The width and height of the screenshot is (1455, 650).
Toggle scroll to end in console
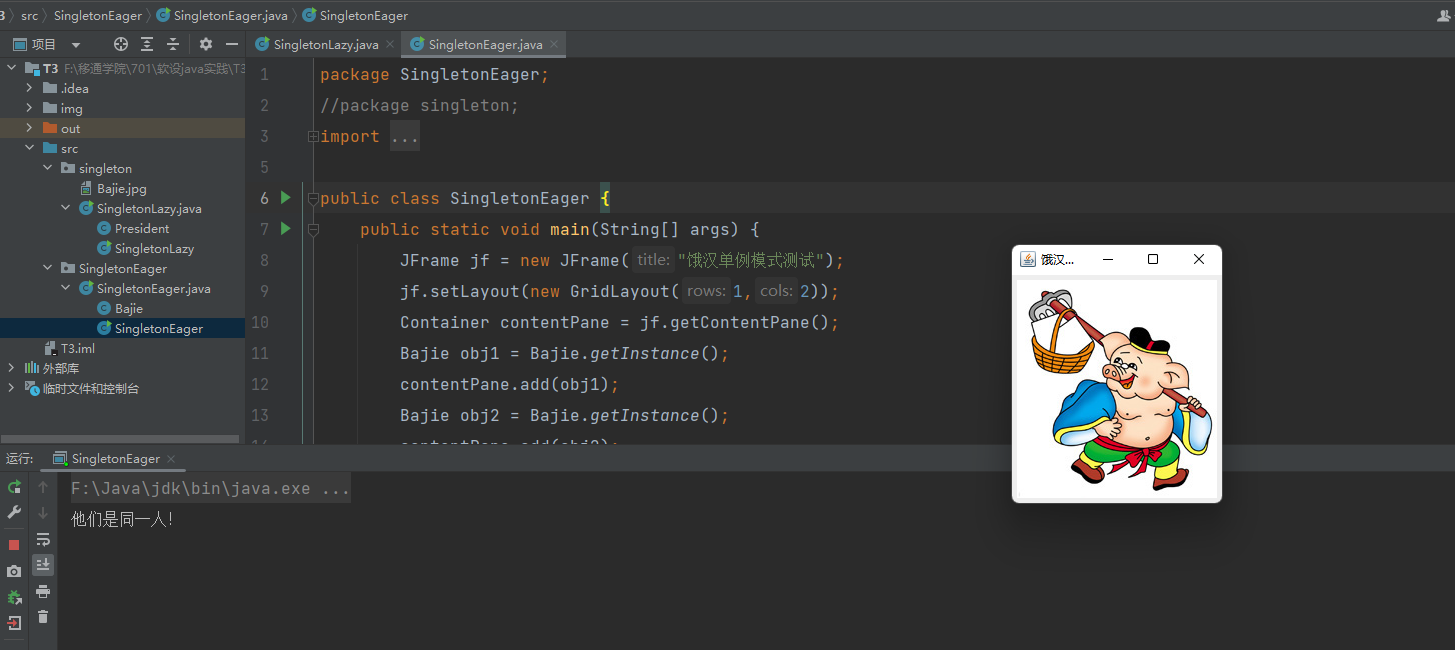pos(43,565)
